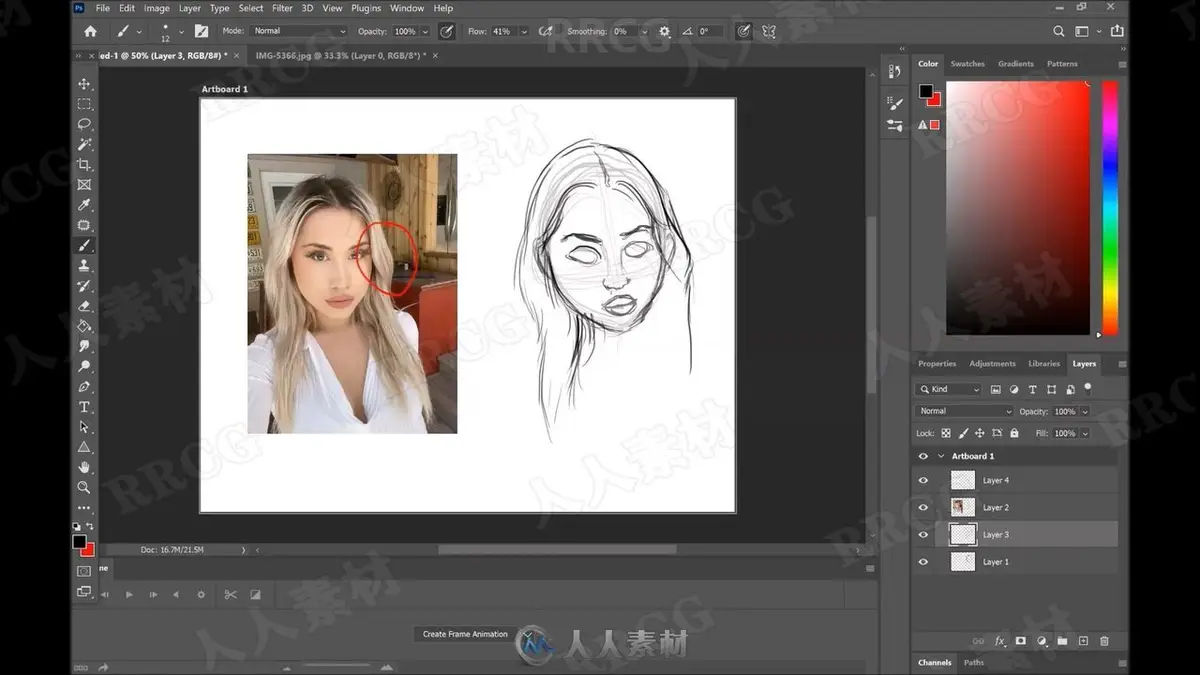Select the Horizontal Type tool
This screenshot has width=1200, height=675.
point(84,407)
